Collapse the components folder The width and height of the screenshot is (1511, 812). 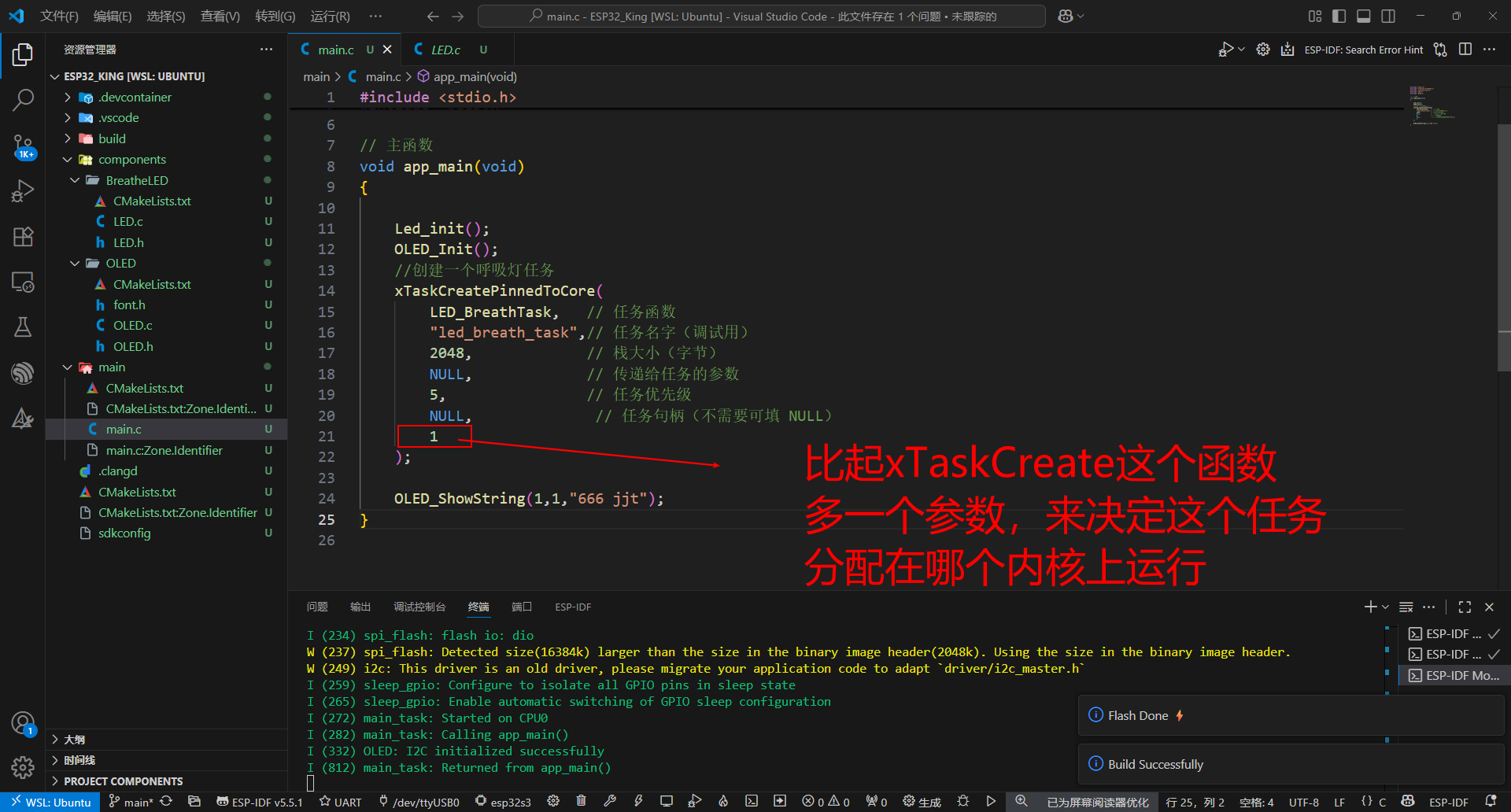(x=68, y=159)
